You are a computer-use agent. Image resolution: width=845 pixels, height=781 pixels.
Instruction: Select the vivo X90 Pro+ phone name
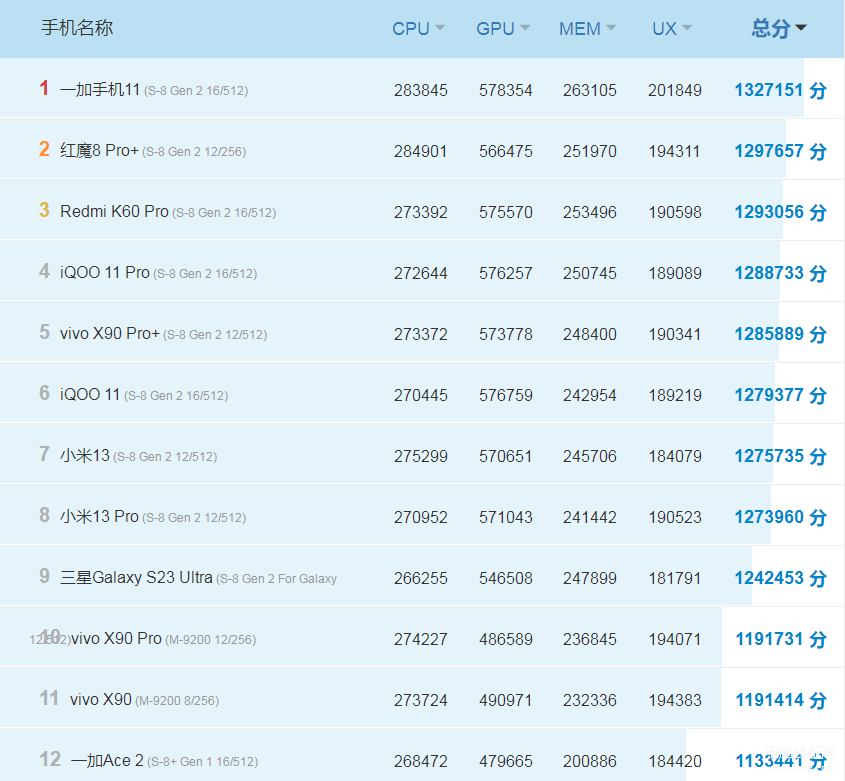coord(110,333)
